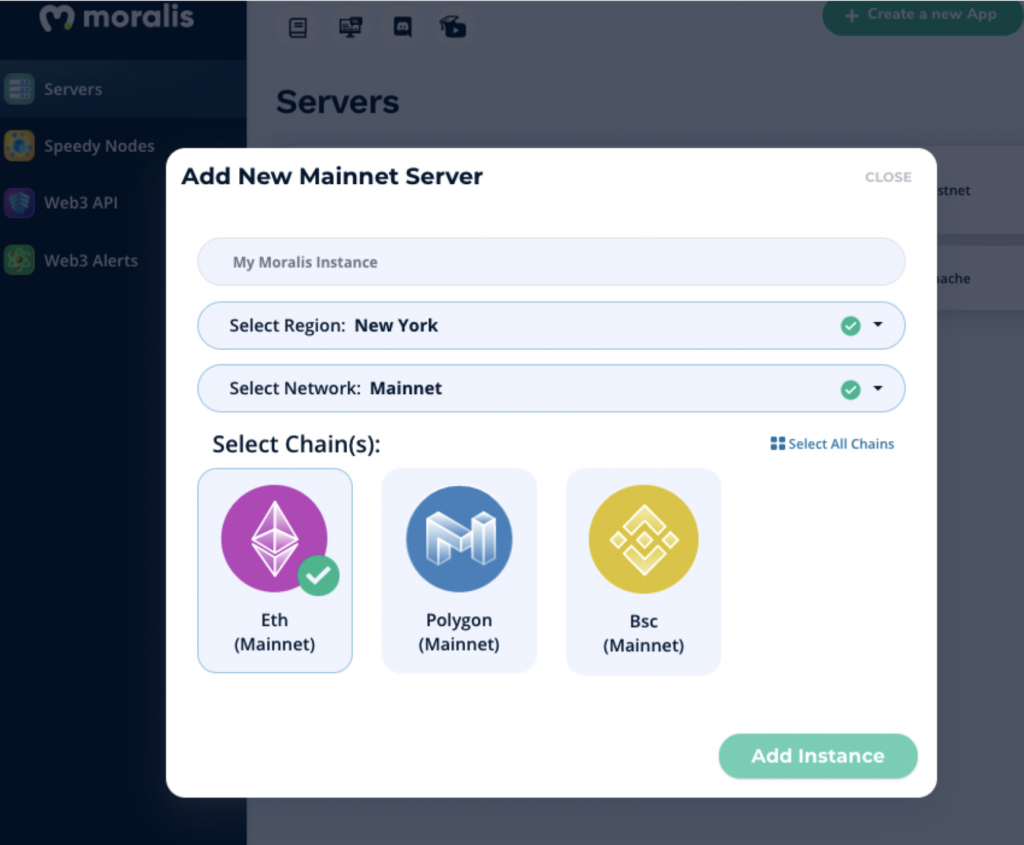Click the monitor icon in top toolbar

tap(351, 27)
